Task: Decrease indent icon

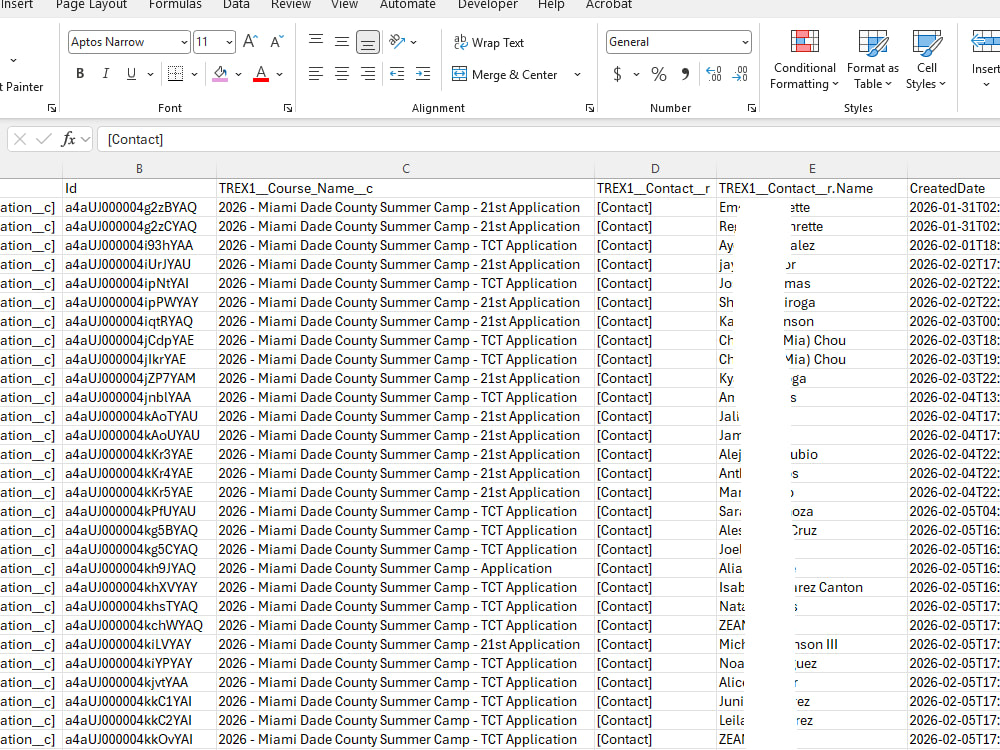Action: pyautogui.click(x=397, y=74)
